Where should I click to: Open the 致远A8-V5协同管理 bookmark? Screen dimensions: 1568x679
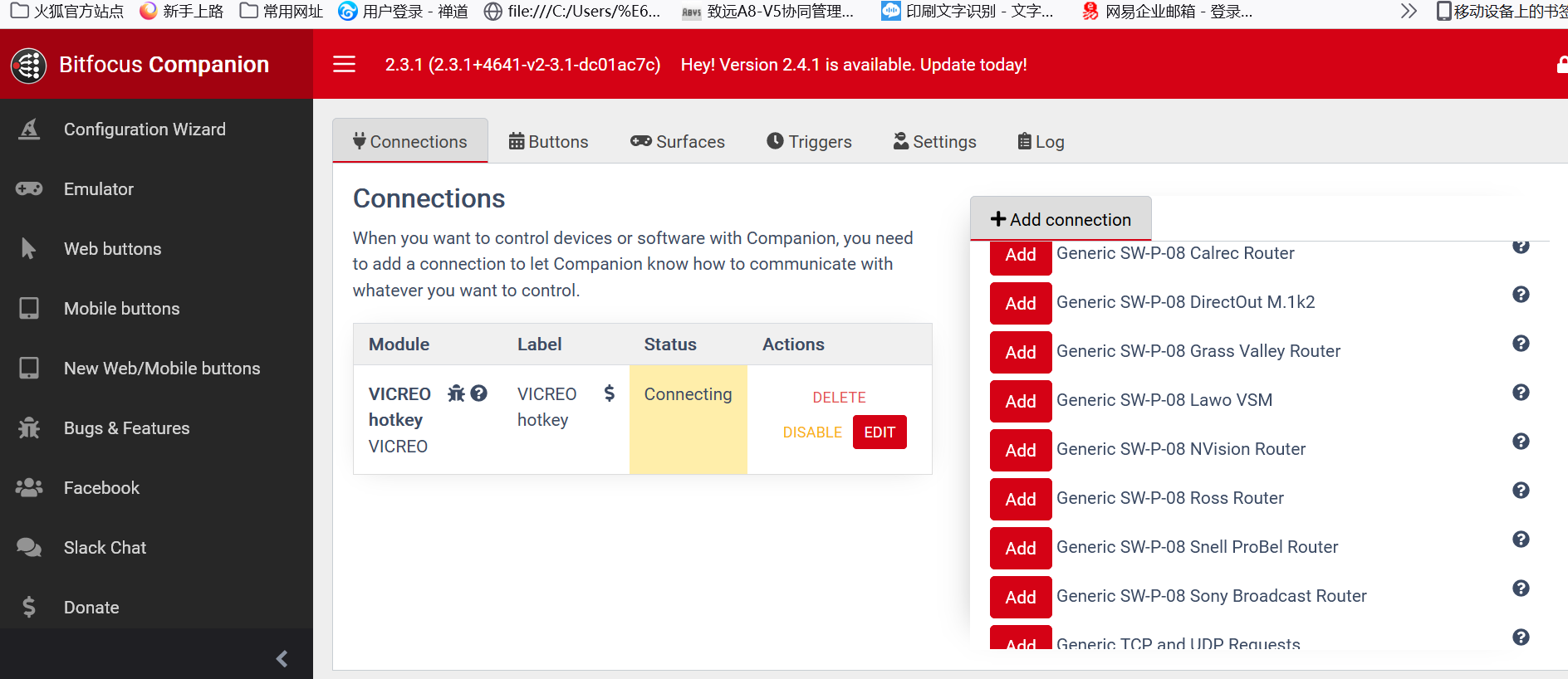767,11
